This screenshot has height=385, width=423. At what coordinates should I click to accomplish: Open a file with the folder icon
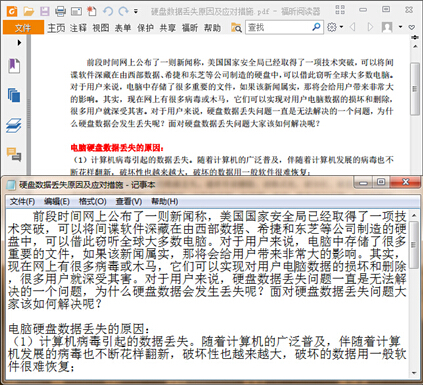(29, 11)
